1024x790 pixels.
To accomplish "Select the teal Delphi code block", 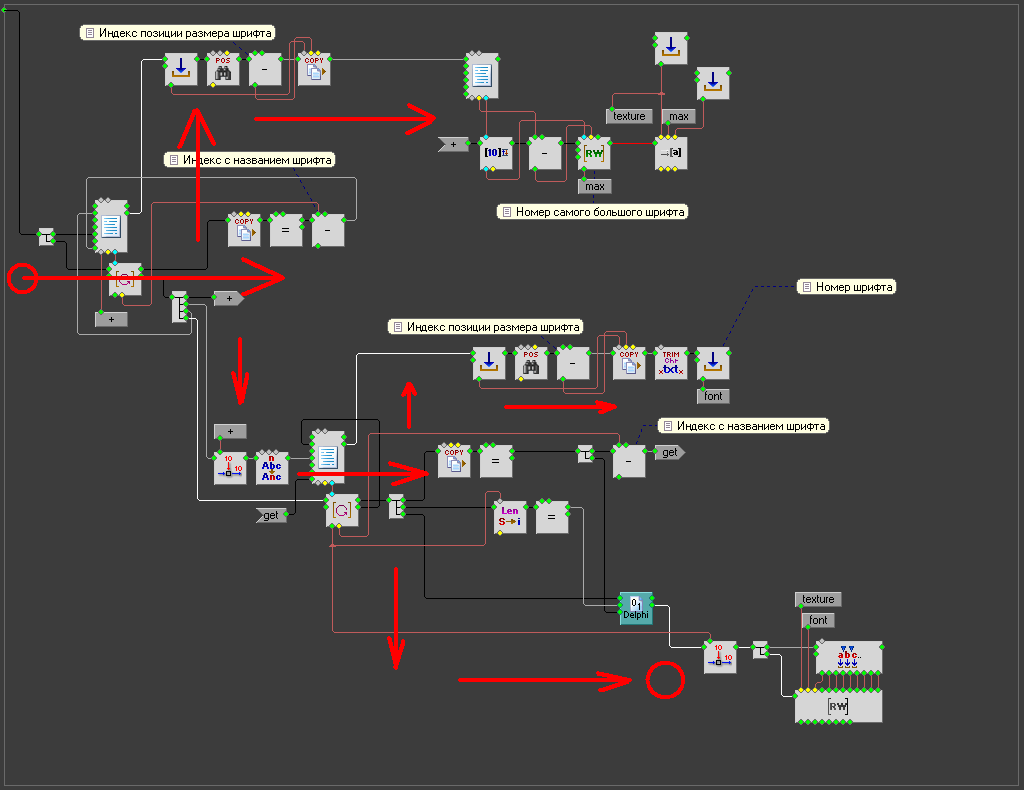I will pyautogui.click(x=635, y=608).
